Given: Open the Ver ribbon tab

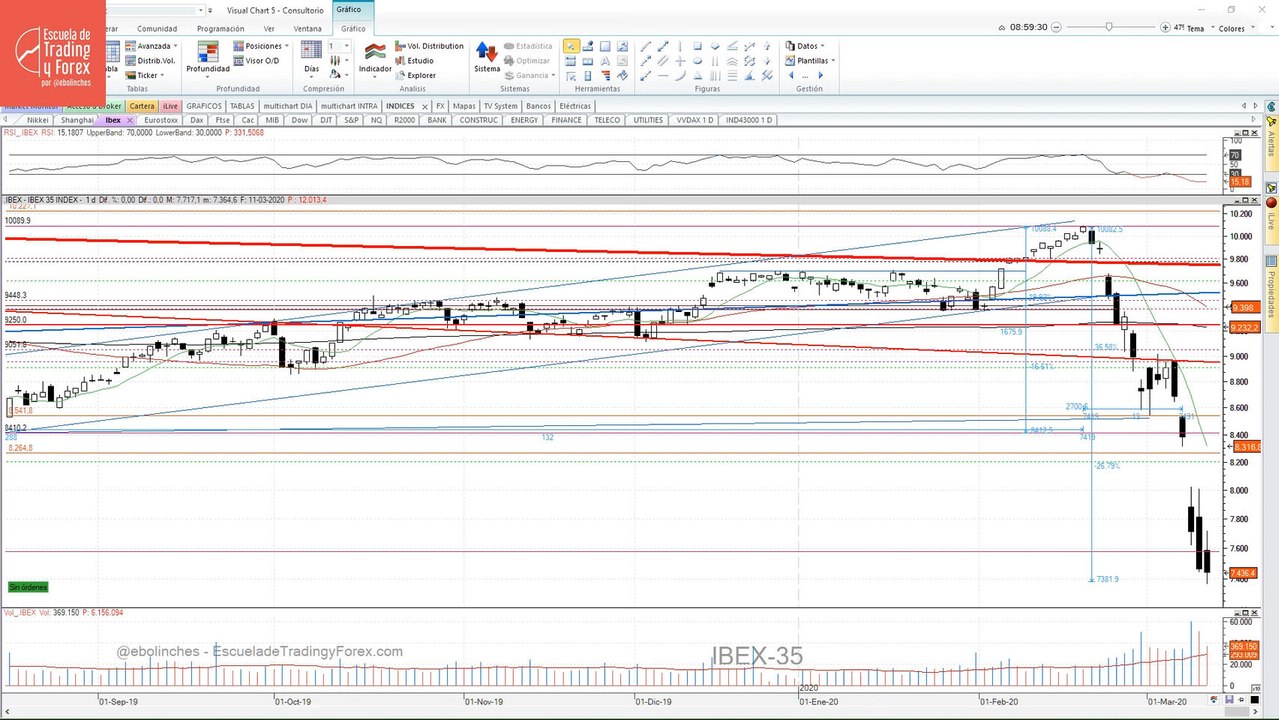Looking at the screenshot, I should pyautogui.click(x=269, y=28).
